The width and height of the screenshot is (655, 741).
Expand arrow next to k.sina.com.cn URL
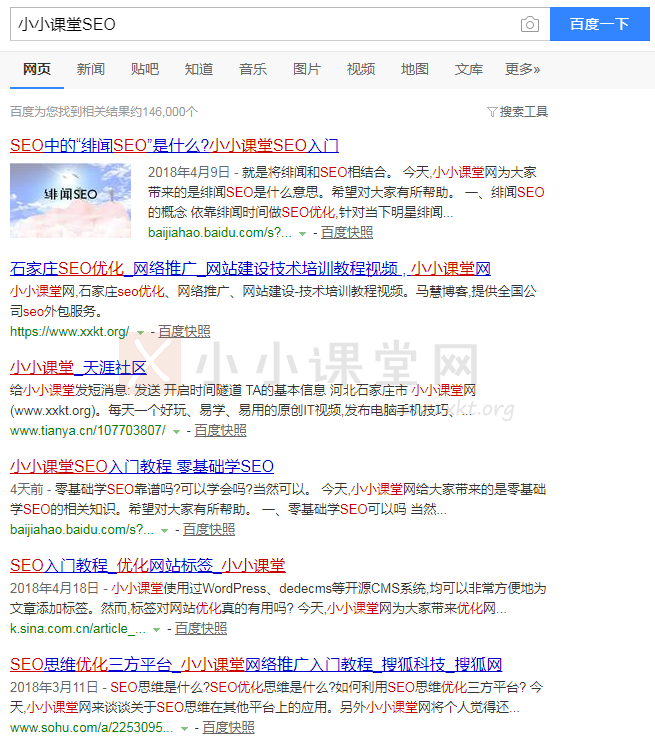(156, 629)
